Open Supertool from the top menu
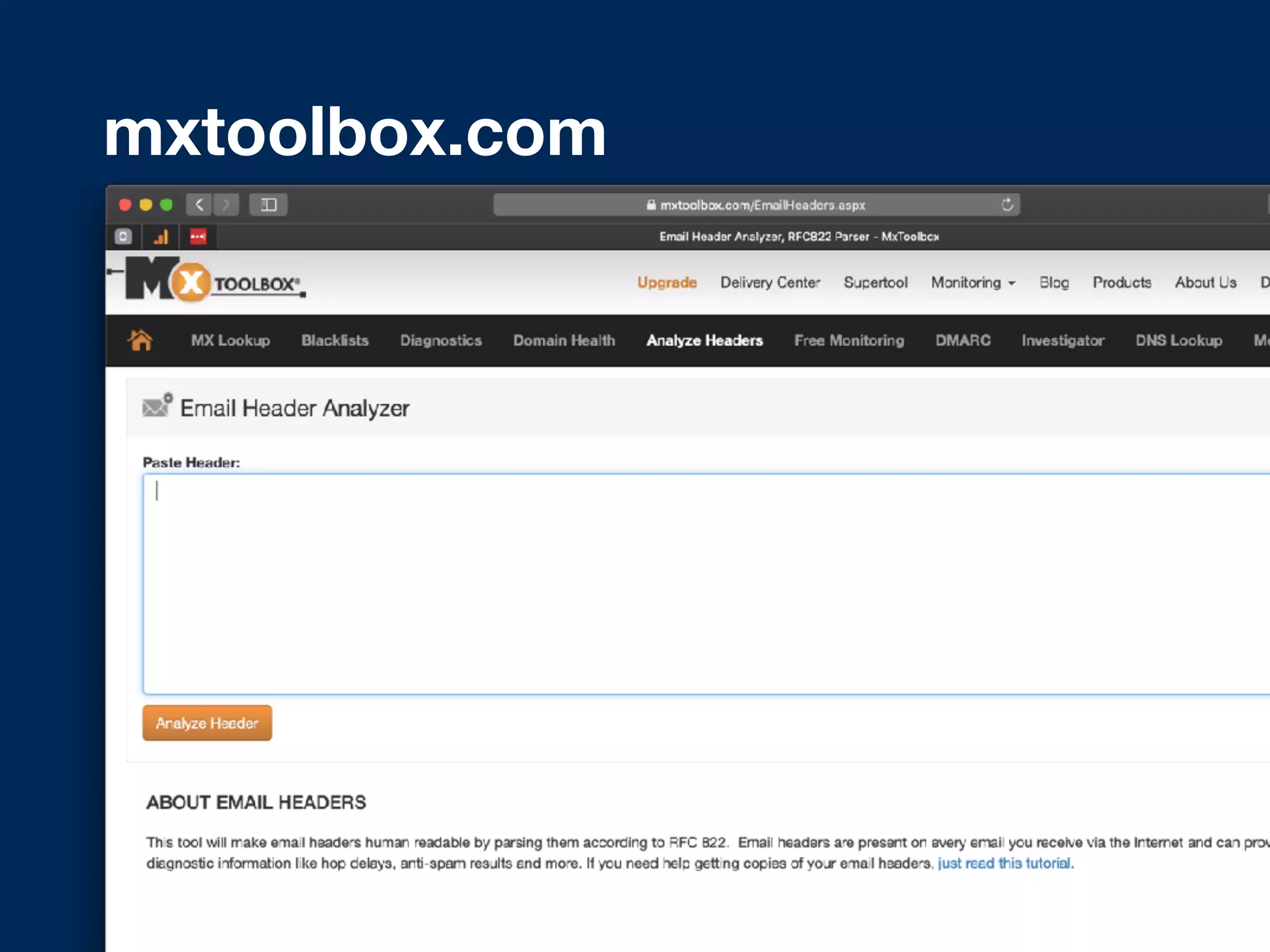Screen dimensions: 1270x952 [875, 283]
